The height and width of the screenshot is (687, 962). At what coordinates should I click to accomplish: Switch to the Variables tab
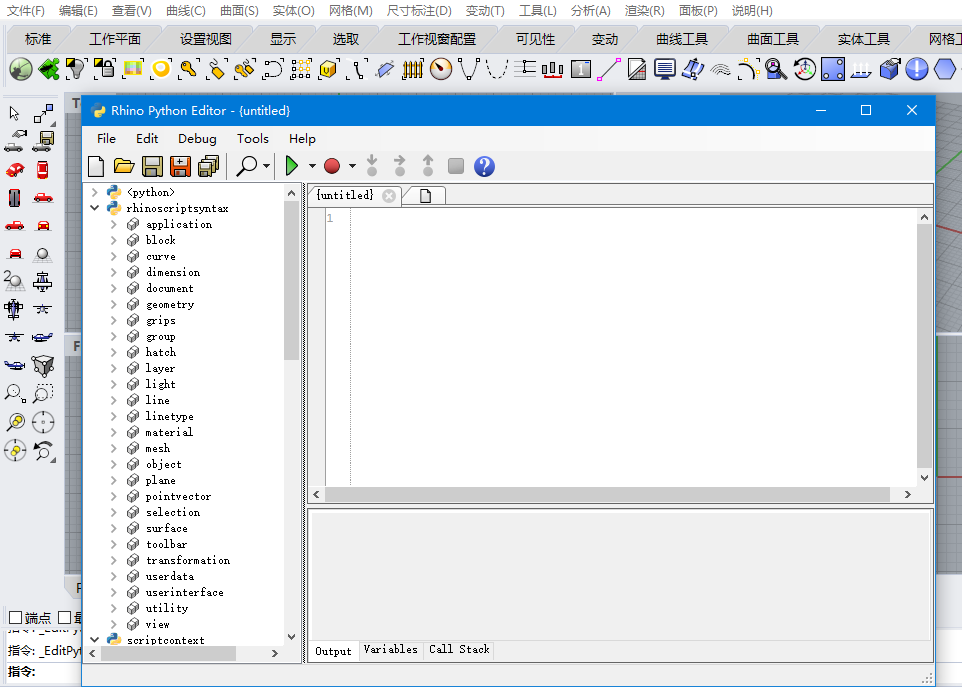(390, 649)
